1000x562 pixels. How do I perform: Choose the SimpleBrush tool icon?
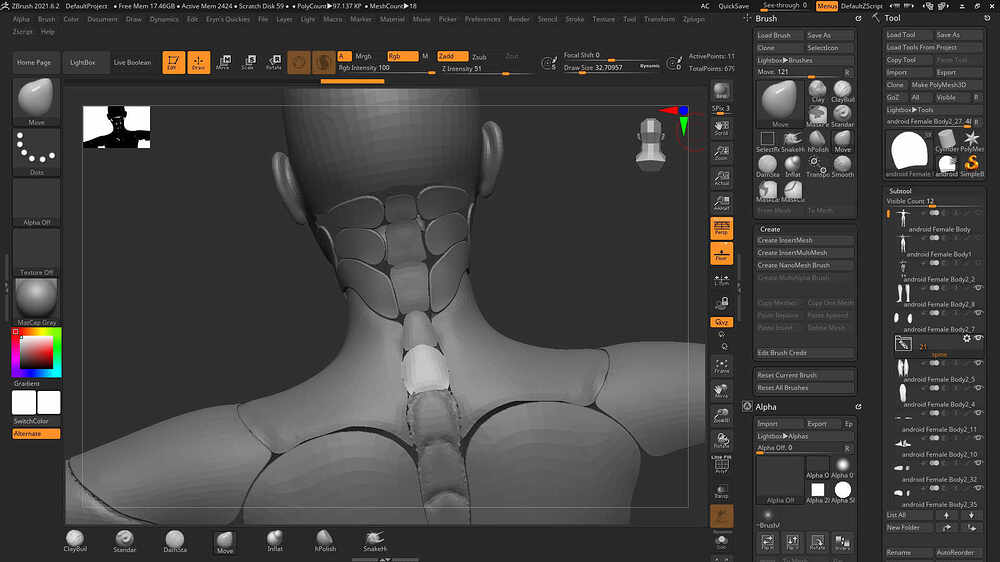coord(971,166)
